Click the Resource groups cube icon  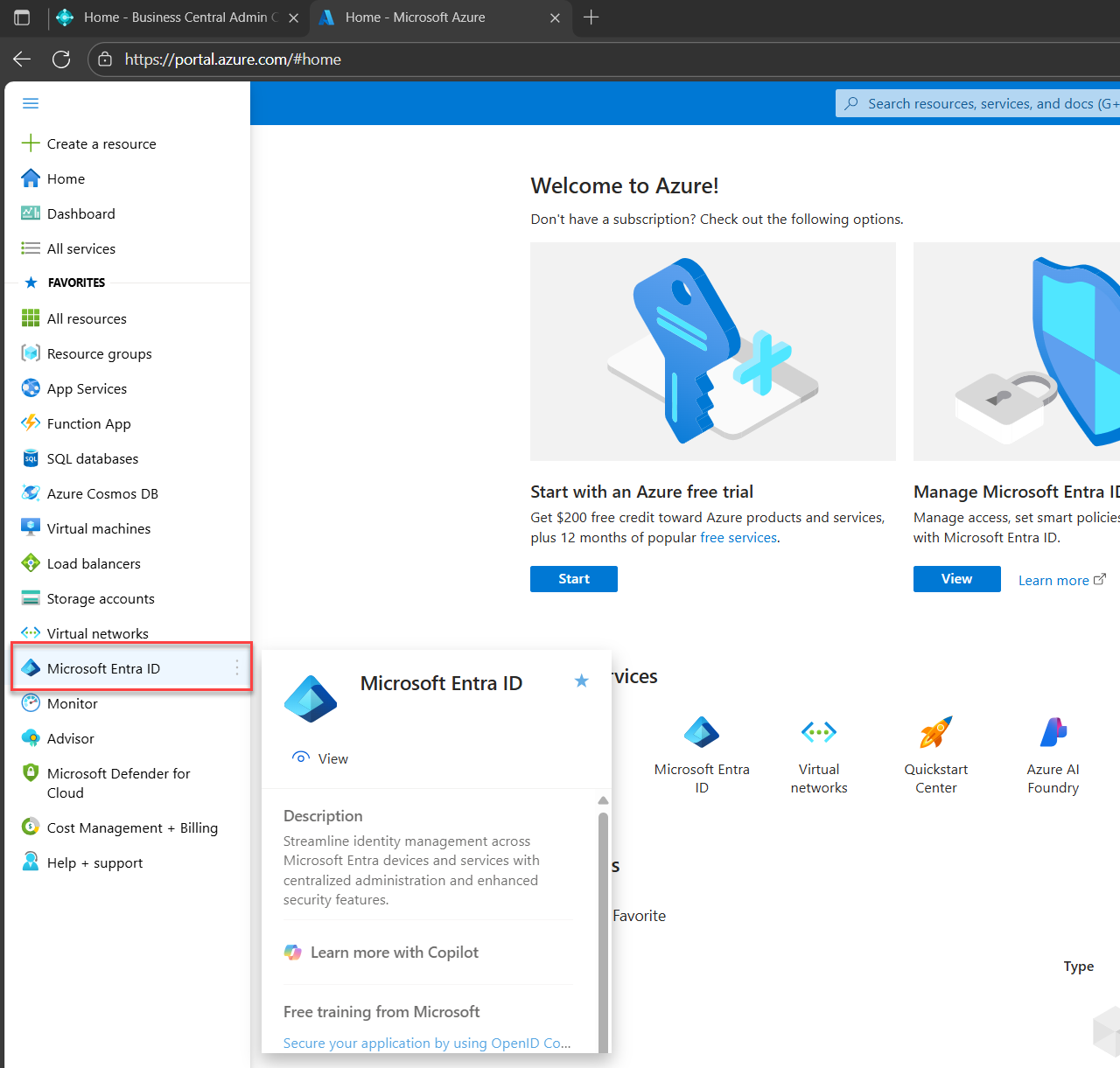click(31, 353)
